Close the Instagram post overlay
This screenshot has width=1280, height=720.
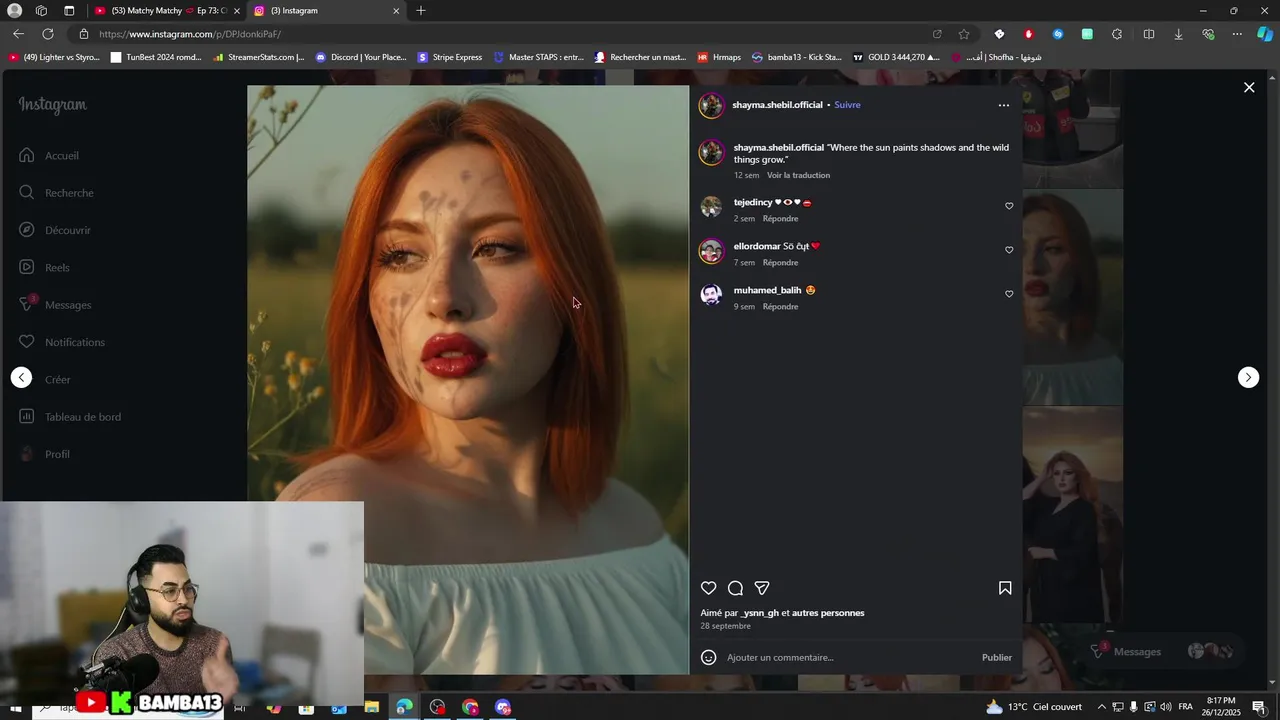click(1249, 88)
